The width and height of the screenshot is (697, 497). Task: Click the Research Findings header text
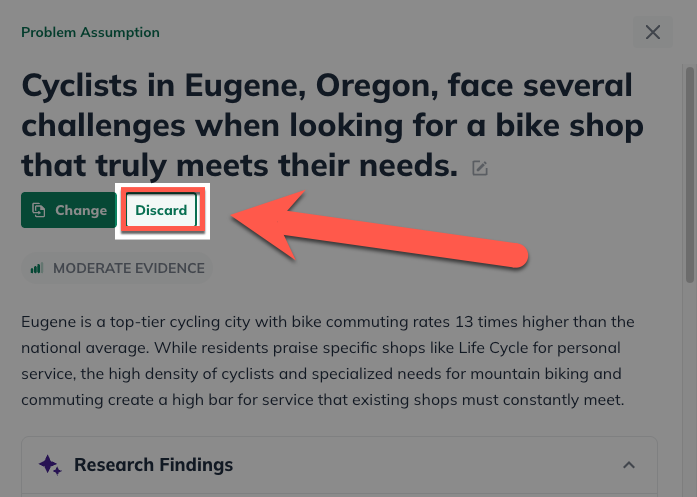click(153, 465)
